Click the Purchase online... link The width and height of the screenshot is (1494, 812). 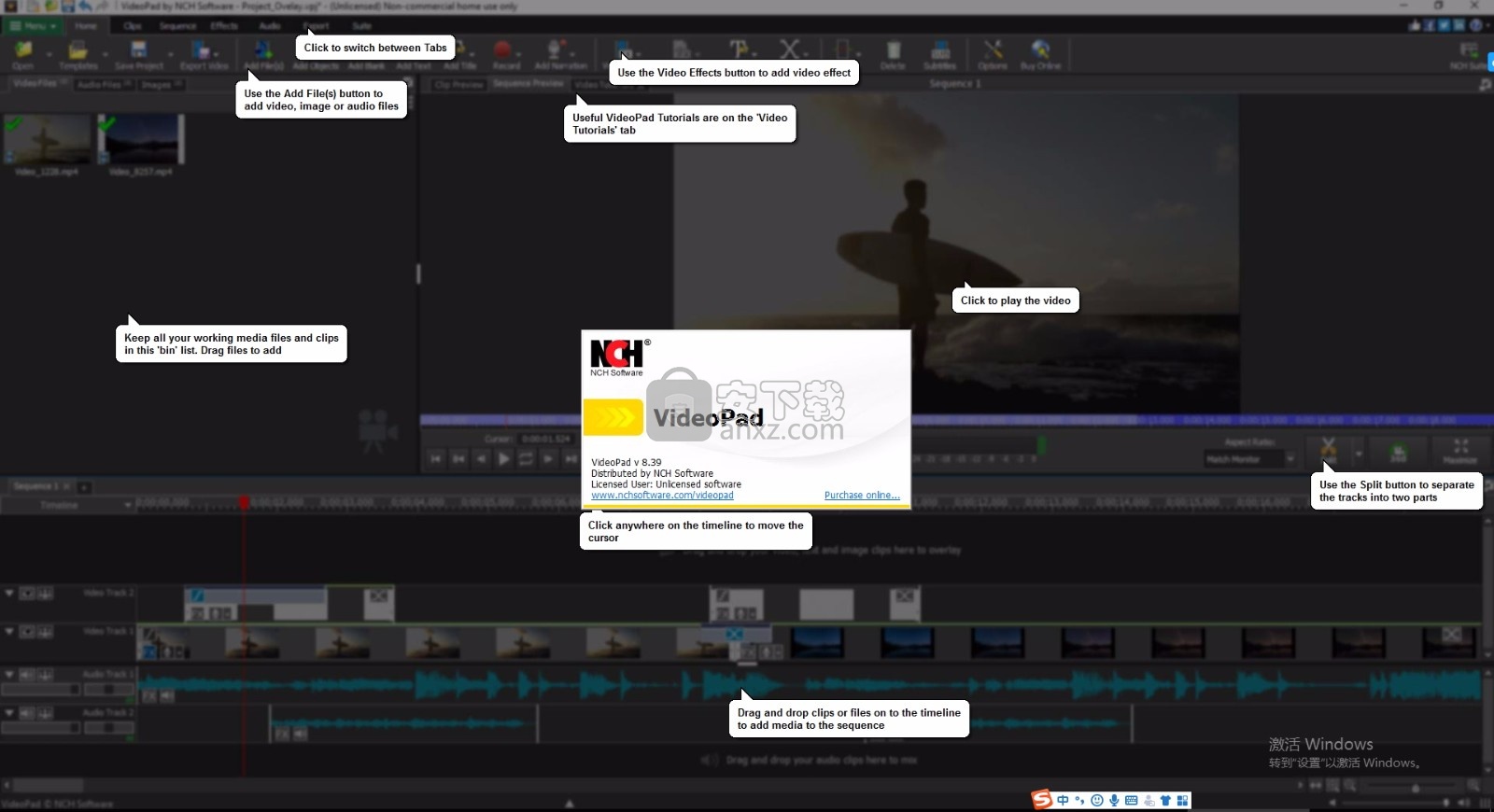[x=862, y=496]
